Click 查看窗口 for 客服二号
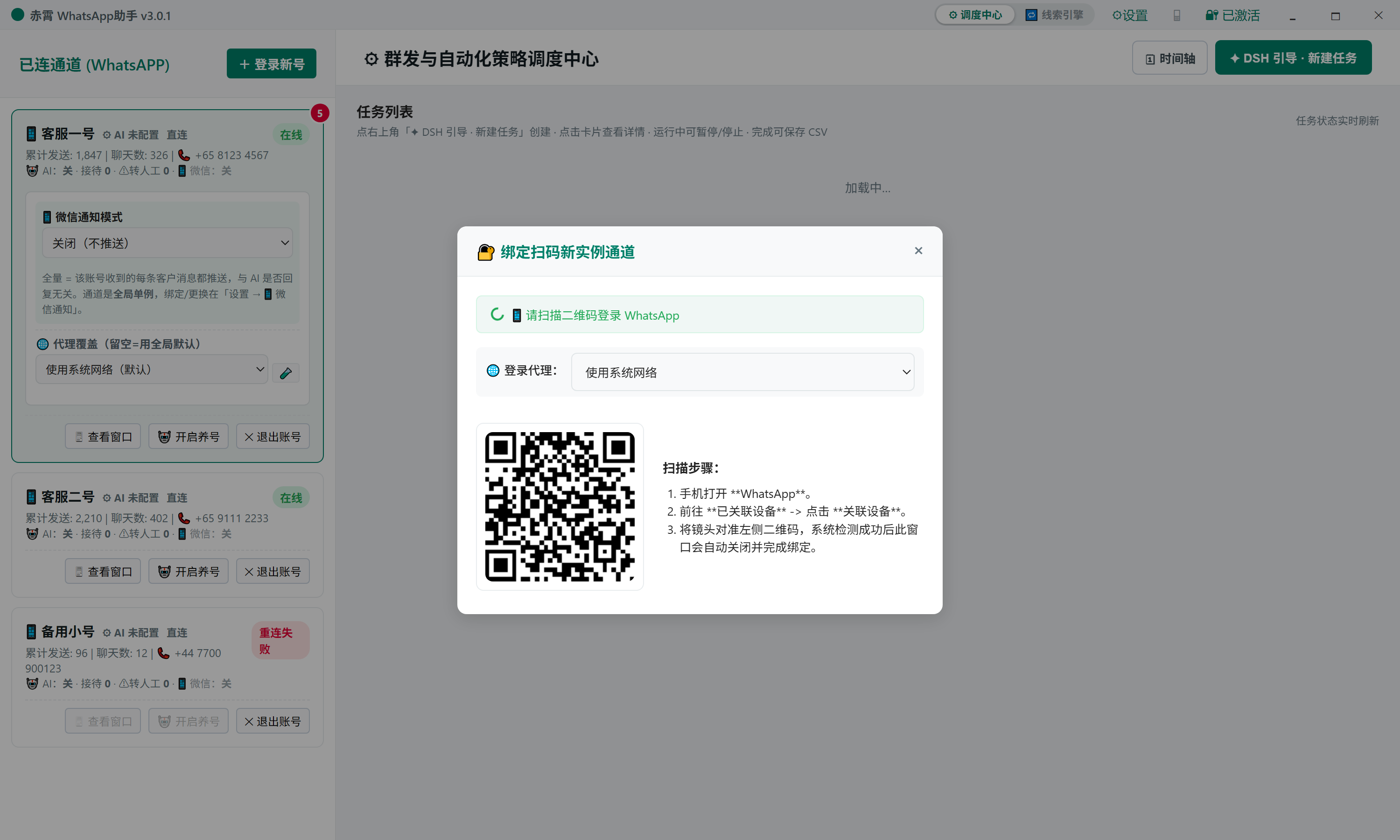1400x840 pixels. tap(102, 571)
